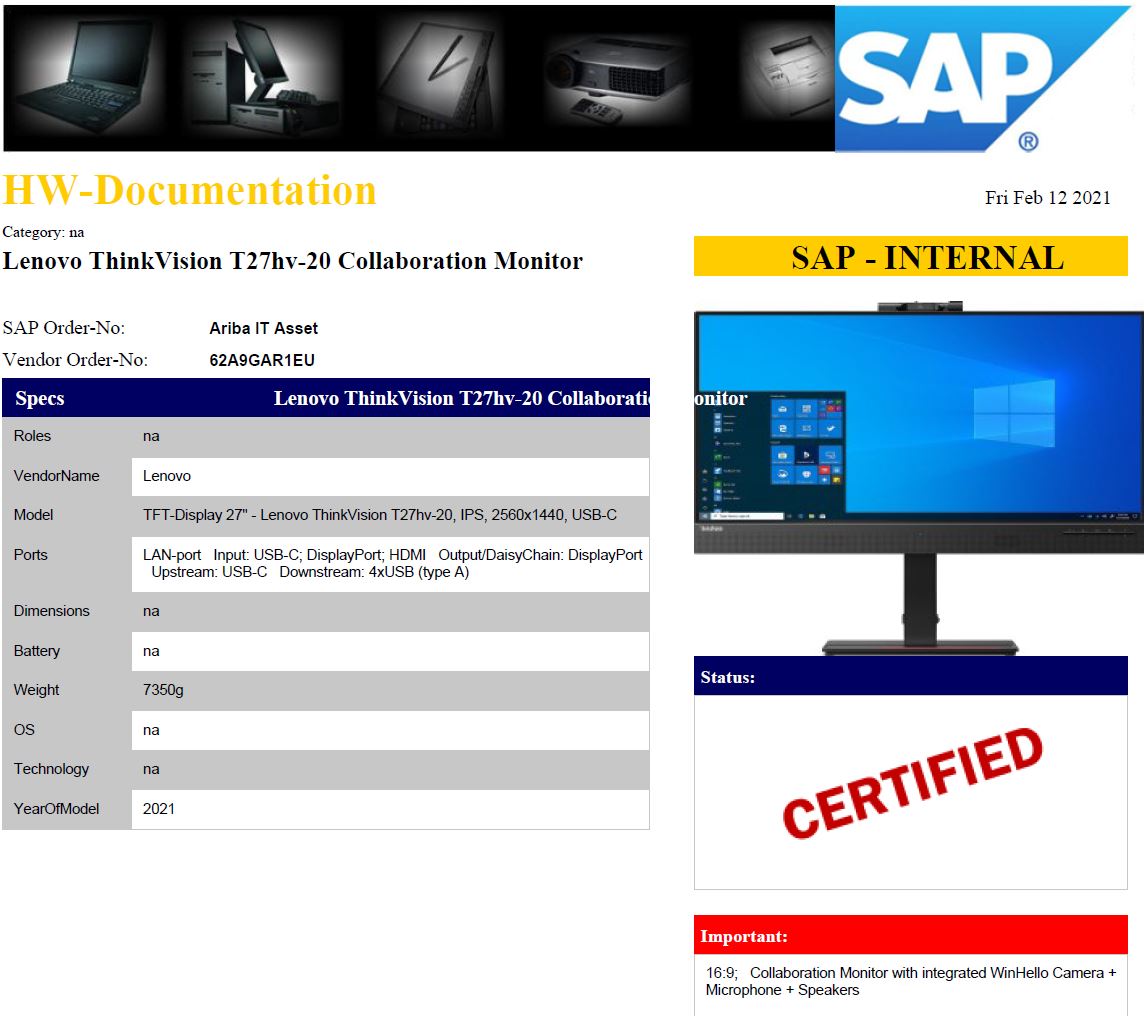Click the SAP logo

point(981,79)
